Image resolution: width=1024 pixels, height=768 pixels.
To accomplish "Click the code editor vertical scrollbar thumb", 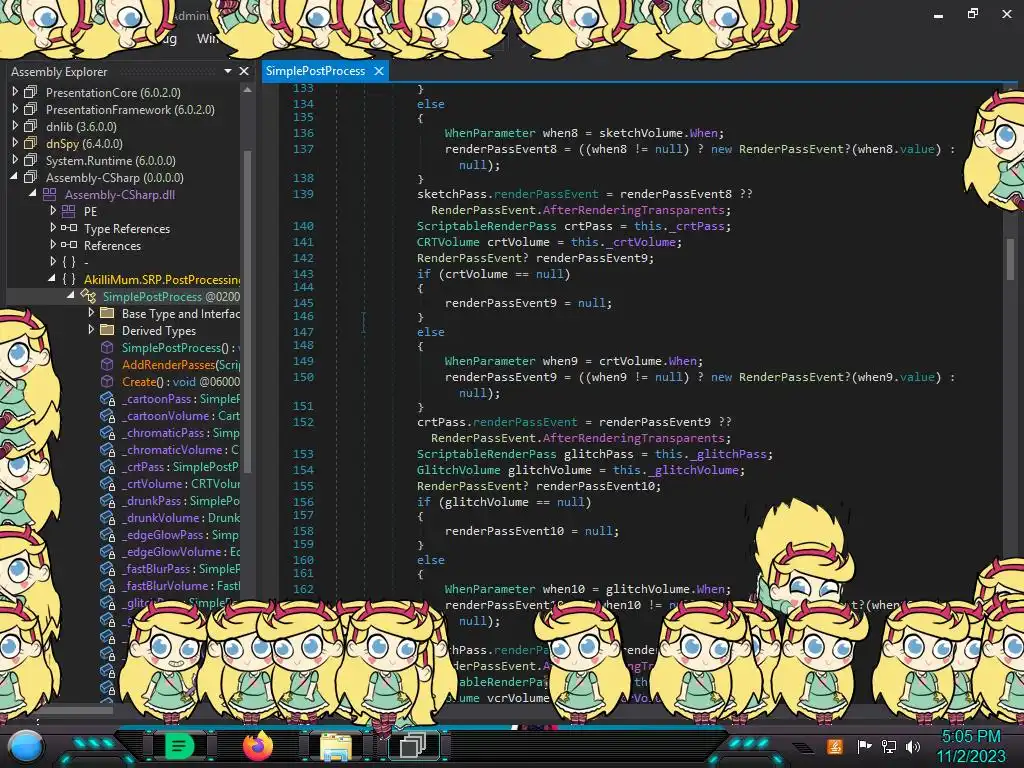I will tap(1011, 258).
